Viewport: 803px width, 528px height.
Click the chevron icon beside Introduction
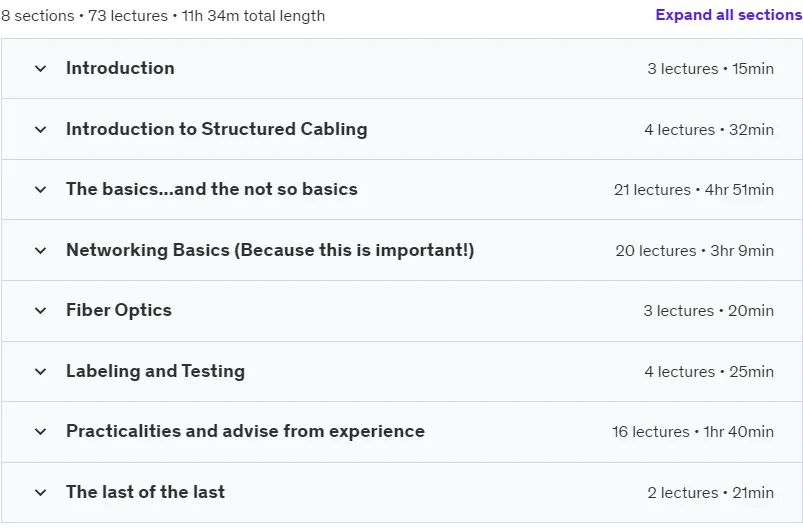[x=40, y=69]
